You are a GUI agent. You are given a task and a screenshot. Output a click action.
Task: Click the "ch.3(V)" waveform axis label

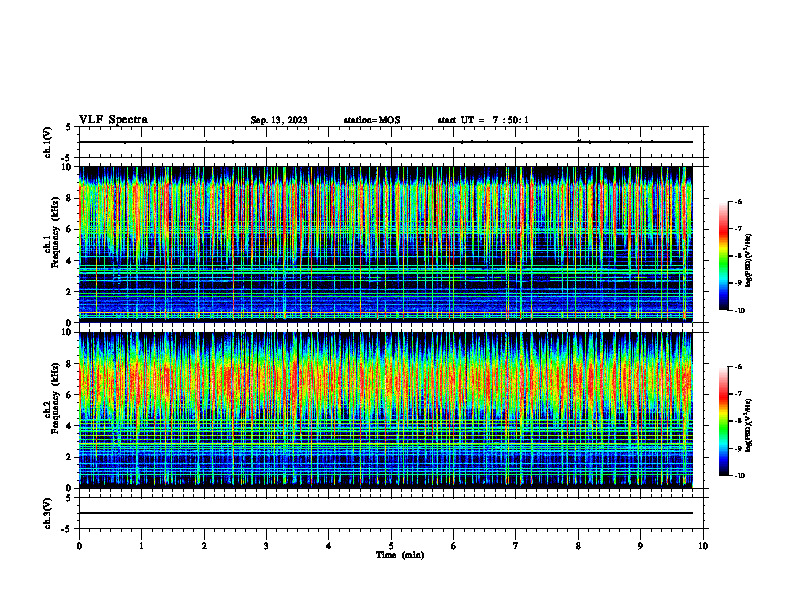pyautogui.click(x=48, y=513)
